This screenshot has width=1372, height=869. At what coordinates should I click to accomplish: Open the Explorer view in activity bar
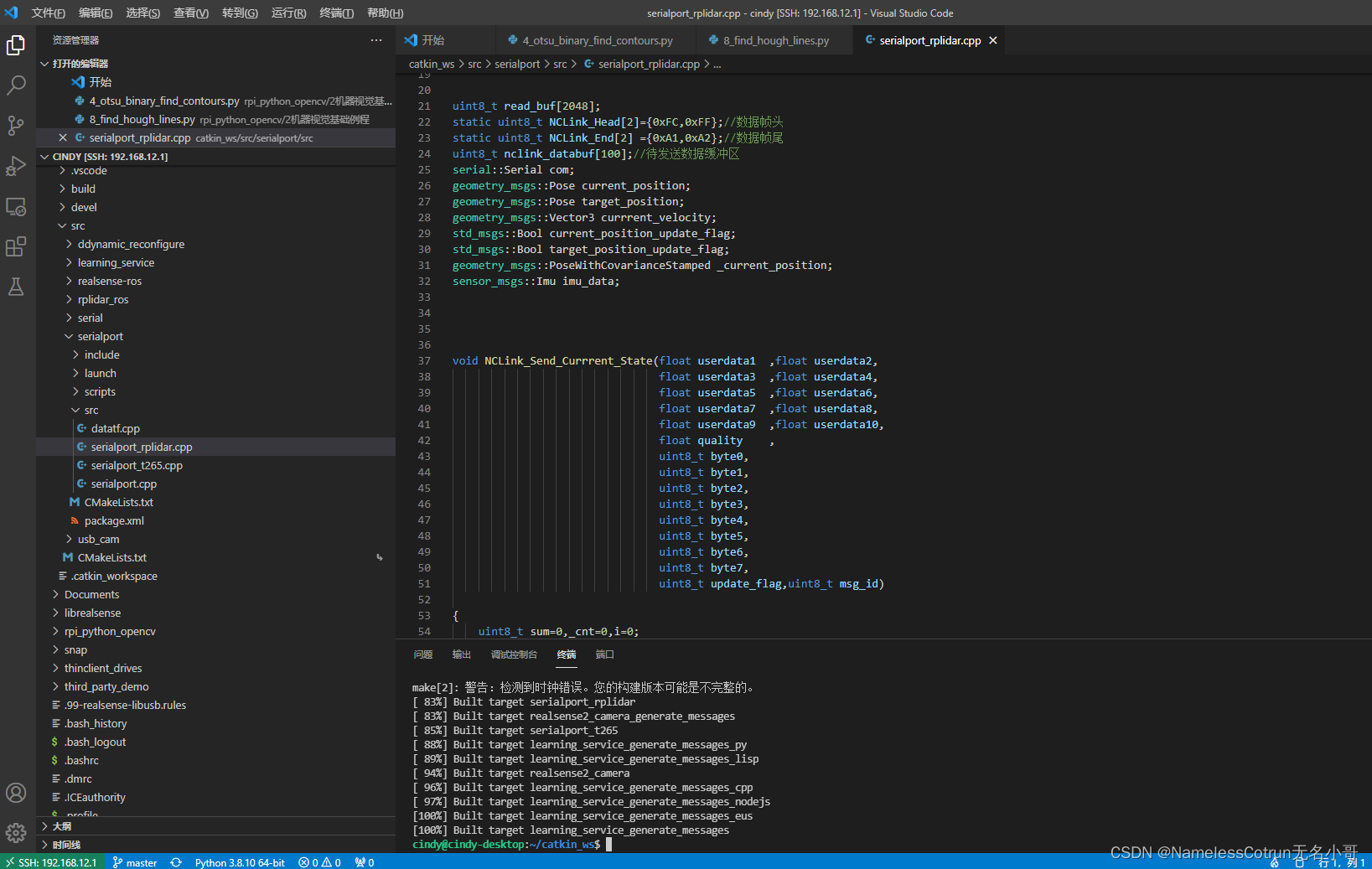16,45
